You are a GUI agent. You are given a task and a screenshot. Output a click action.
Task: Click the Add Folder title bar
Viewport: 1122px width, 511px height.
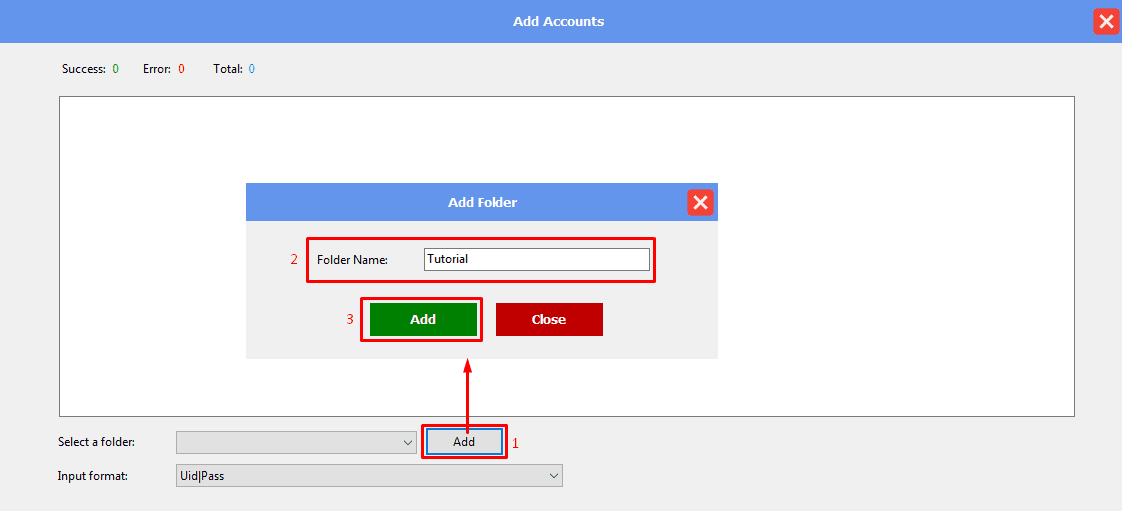(482, 202)
